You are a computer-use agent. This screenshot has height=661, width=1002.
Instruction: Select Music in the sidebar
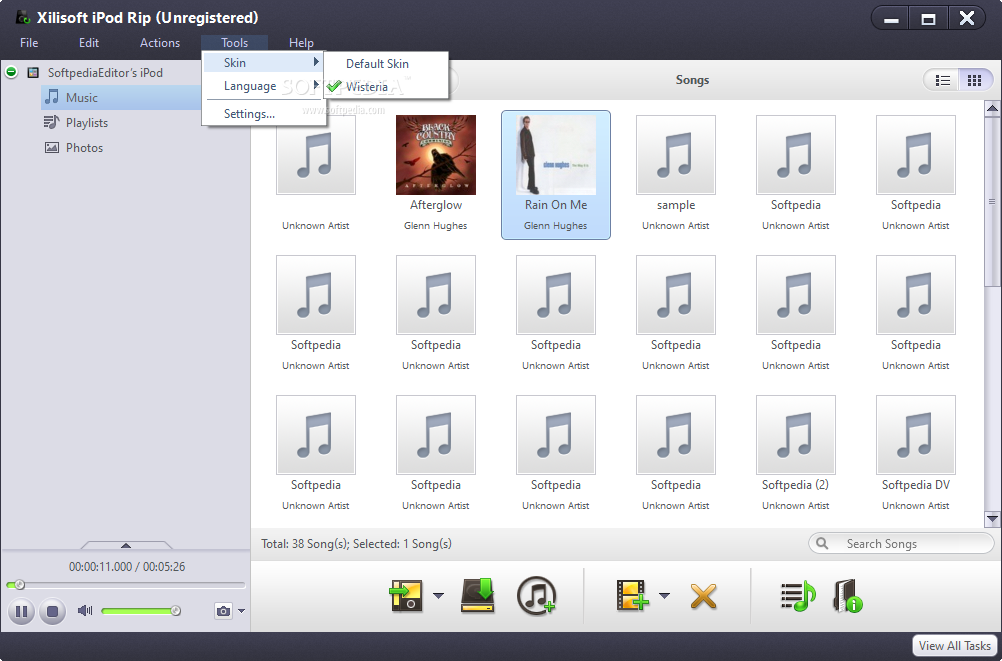click(x=121, y=98)
